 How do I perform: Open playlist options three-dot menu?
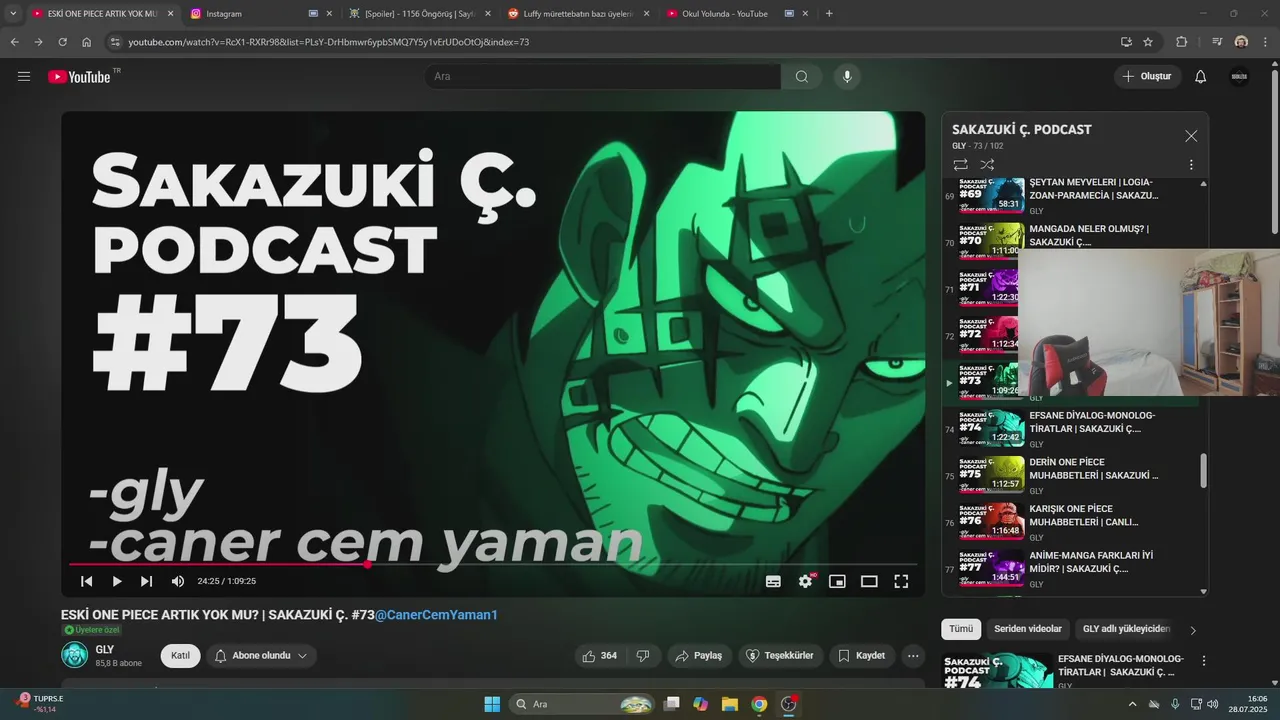pos(1191,164)
